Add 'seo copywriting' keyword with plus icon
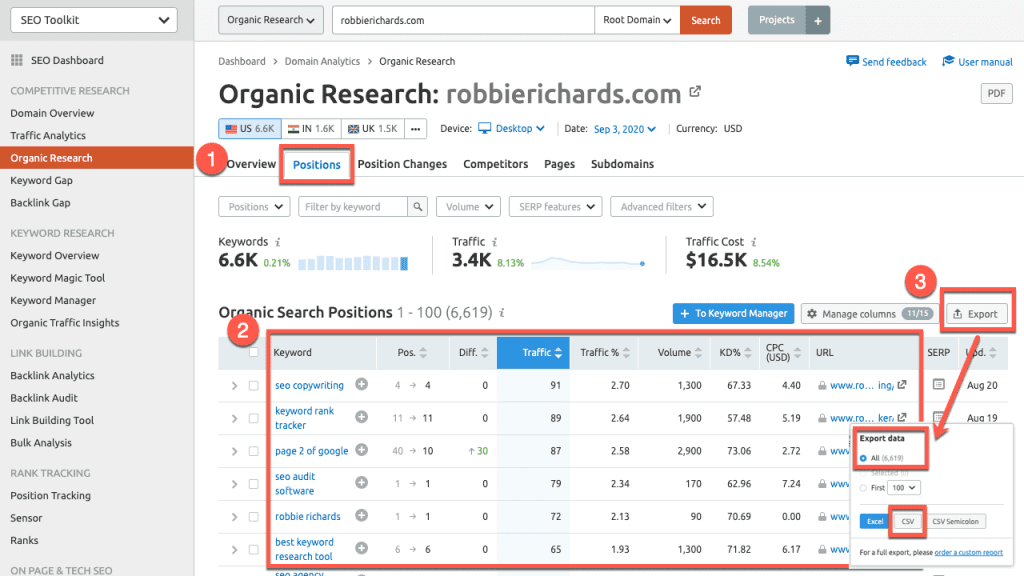The height and width of the screenshot is (576, 1024). pos(362,385)
